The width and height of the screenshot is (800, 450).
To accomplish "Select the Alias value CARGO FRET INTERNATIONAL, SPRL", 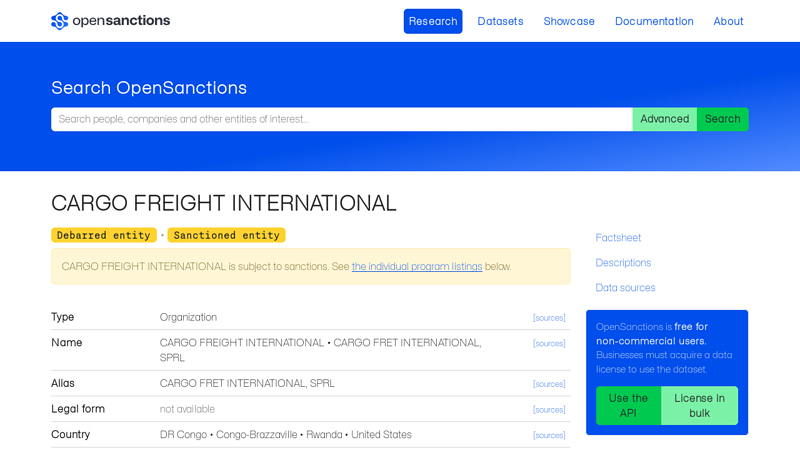I will coord(247,384).
